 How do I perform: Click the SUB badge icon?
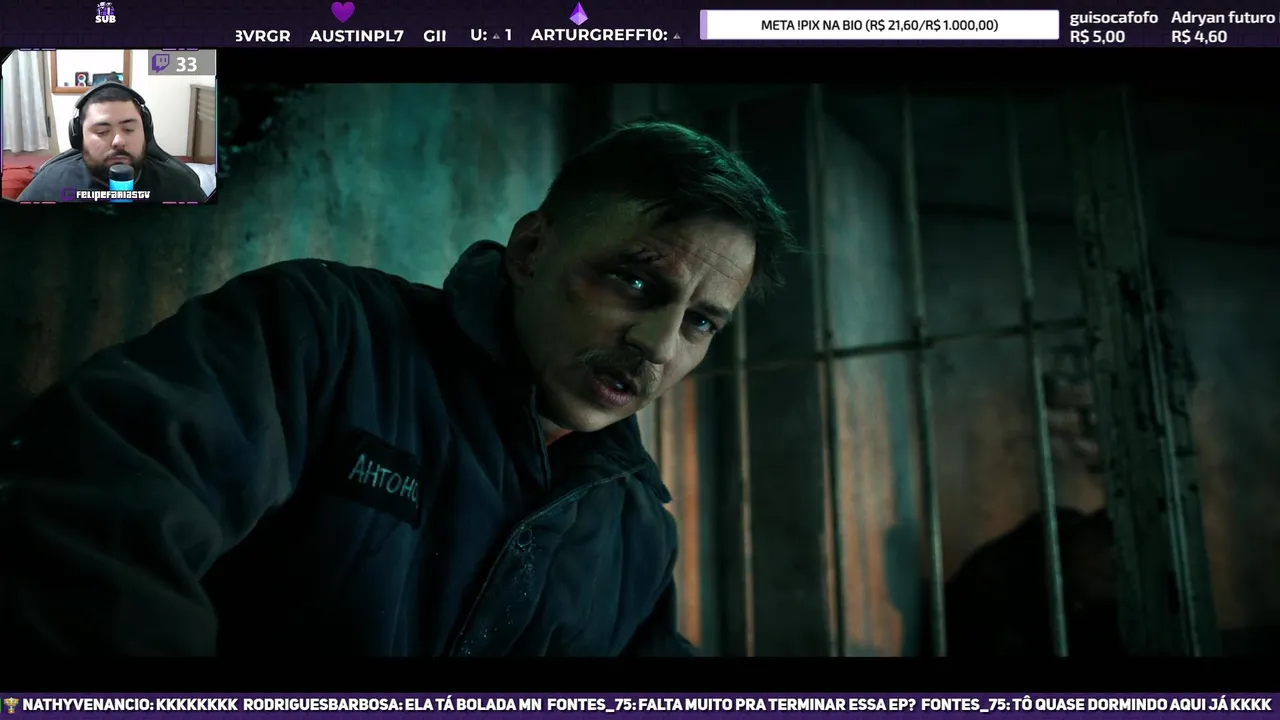(105, 13)
